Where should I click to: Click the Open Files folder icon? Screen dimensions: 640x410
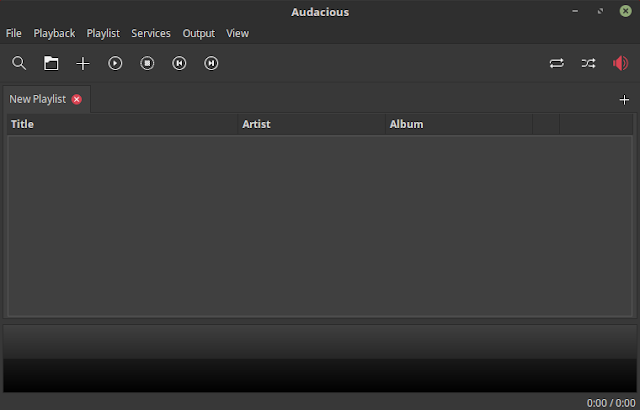51,63
